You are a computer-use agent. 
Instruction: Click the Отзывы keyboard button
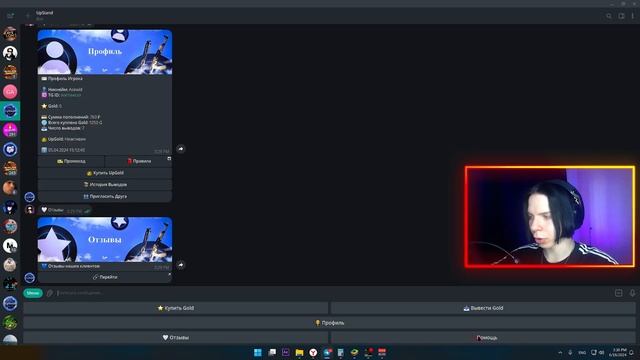click(x=176, y=338)
